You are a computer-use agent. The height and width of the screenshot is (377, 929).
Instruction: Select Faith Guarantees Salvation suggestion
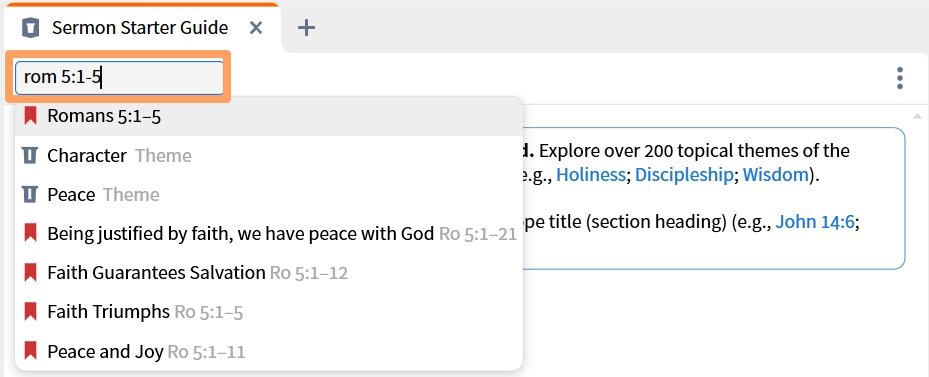tap(269, 273)
